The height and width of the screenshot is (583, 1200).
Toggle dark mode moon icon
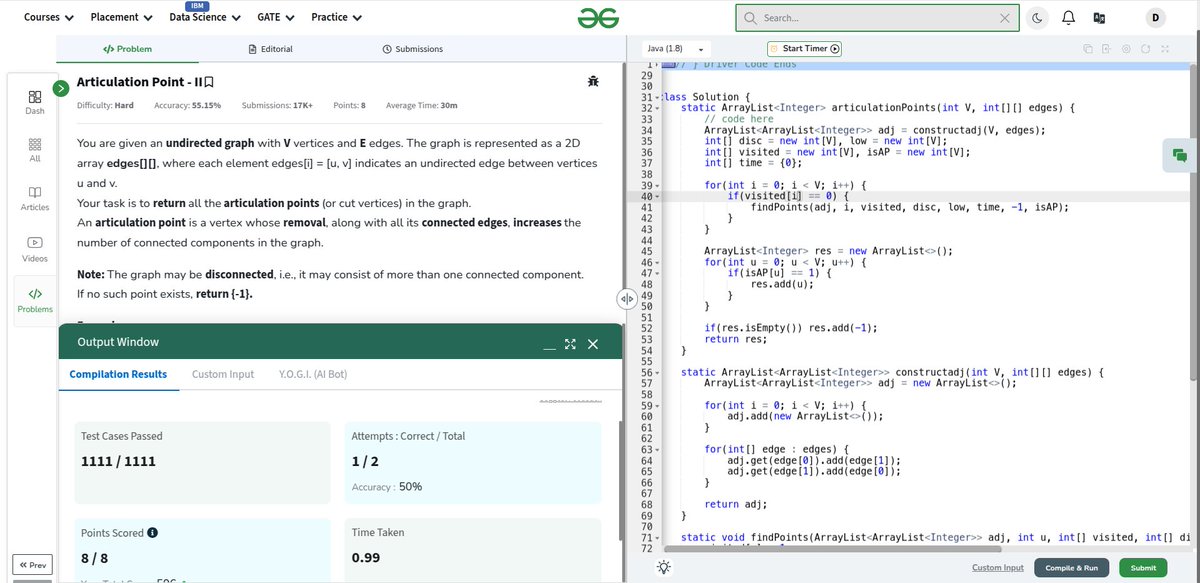(1036, 18)
